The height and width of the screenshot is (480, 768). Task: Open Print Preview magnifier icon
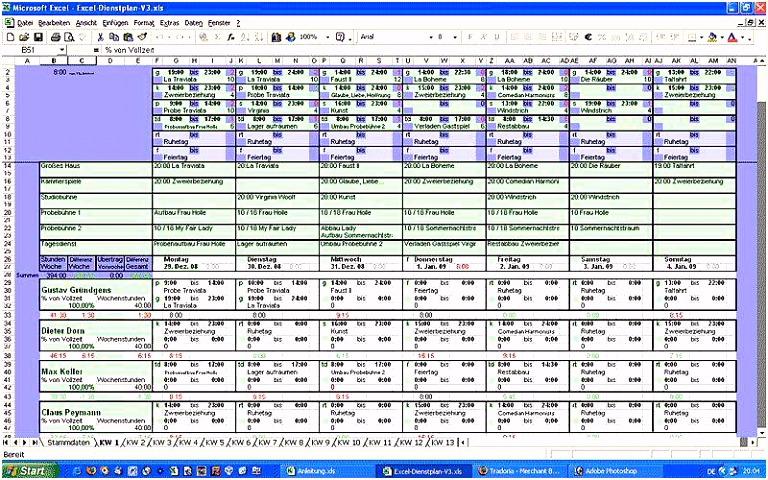point(69,37)
